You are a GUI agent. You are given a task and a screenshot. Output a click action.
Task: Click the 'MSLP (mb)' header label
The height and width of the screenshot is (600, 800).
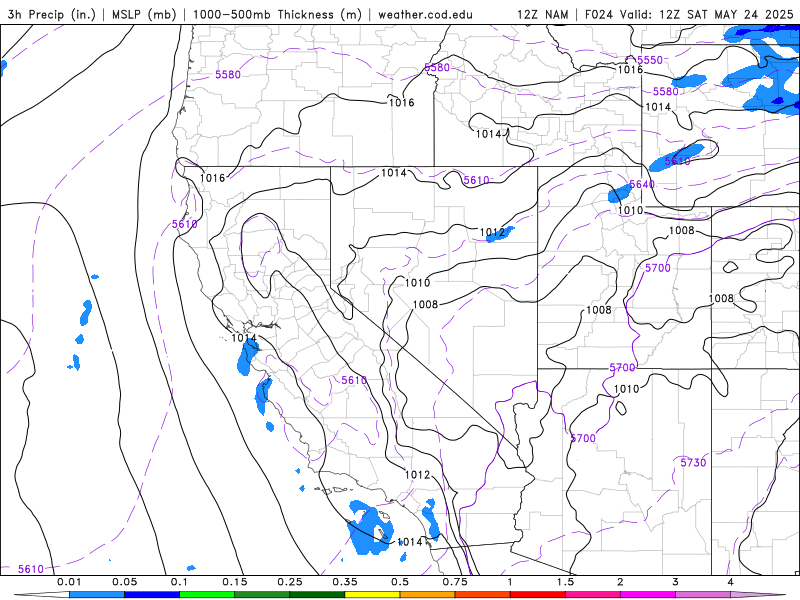[144, 14]
